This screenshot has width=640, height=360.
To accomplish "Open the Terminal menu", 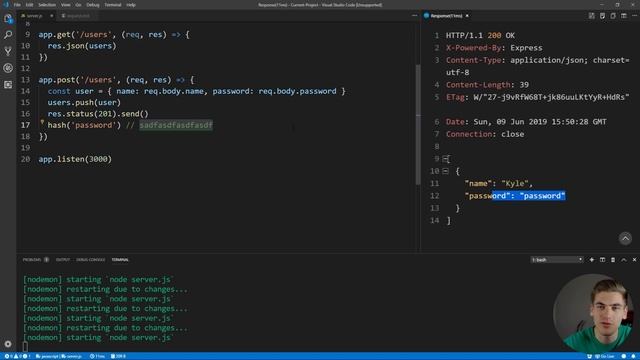I will [x=113, y=5].
